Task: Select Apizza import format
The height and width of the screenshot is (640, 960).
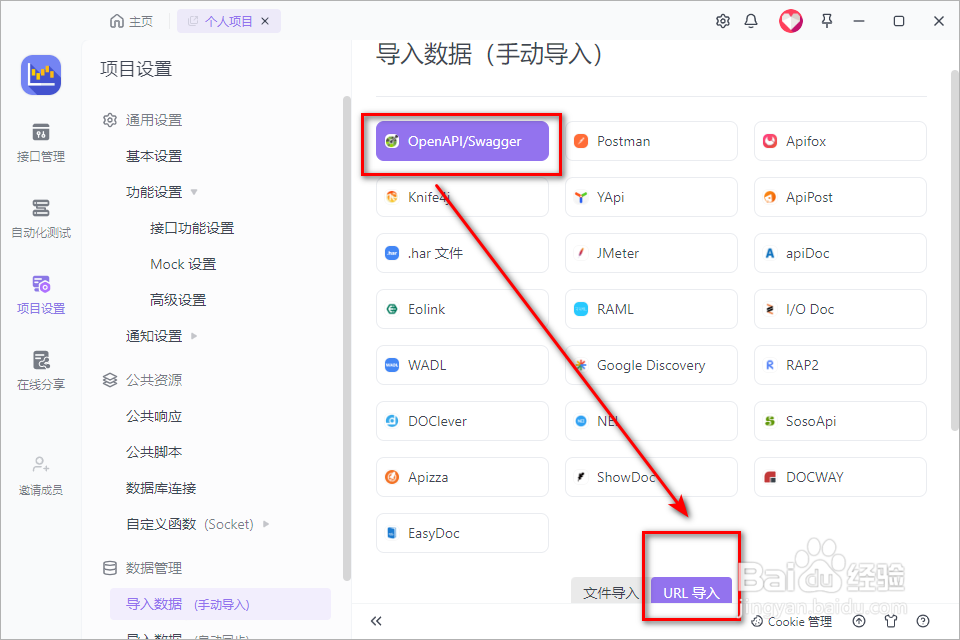Action: [x=462, y=477]
